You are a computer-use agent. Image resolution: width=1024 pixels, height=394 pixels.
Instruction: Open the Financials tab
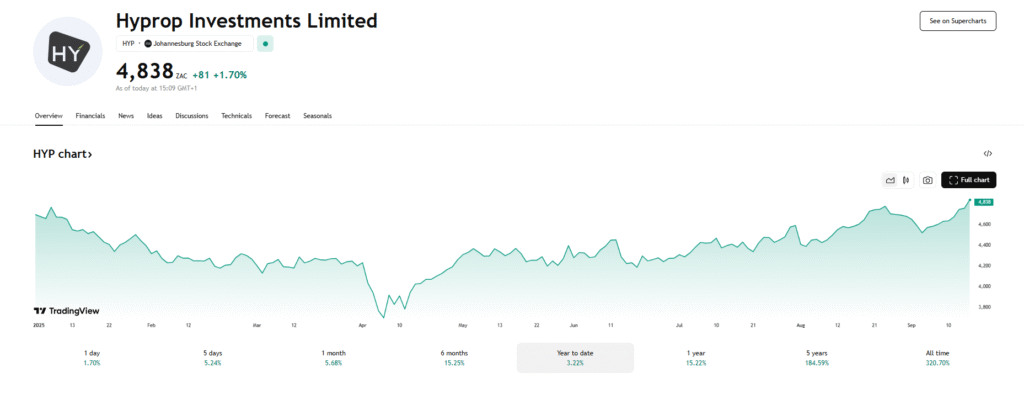(x=90, y=116)
